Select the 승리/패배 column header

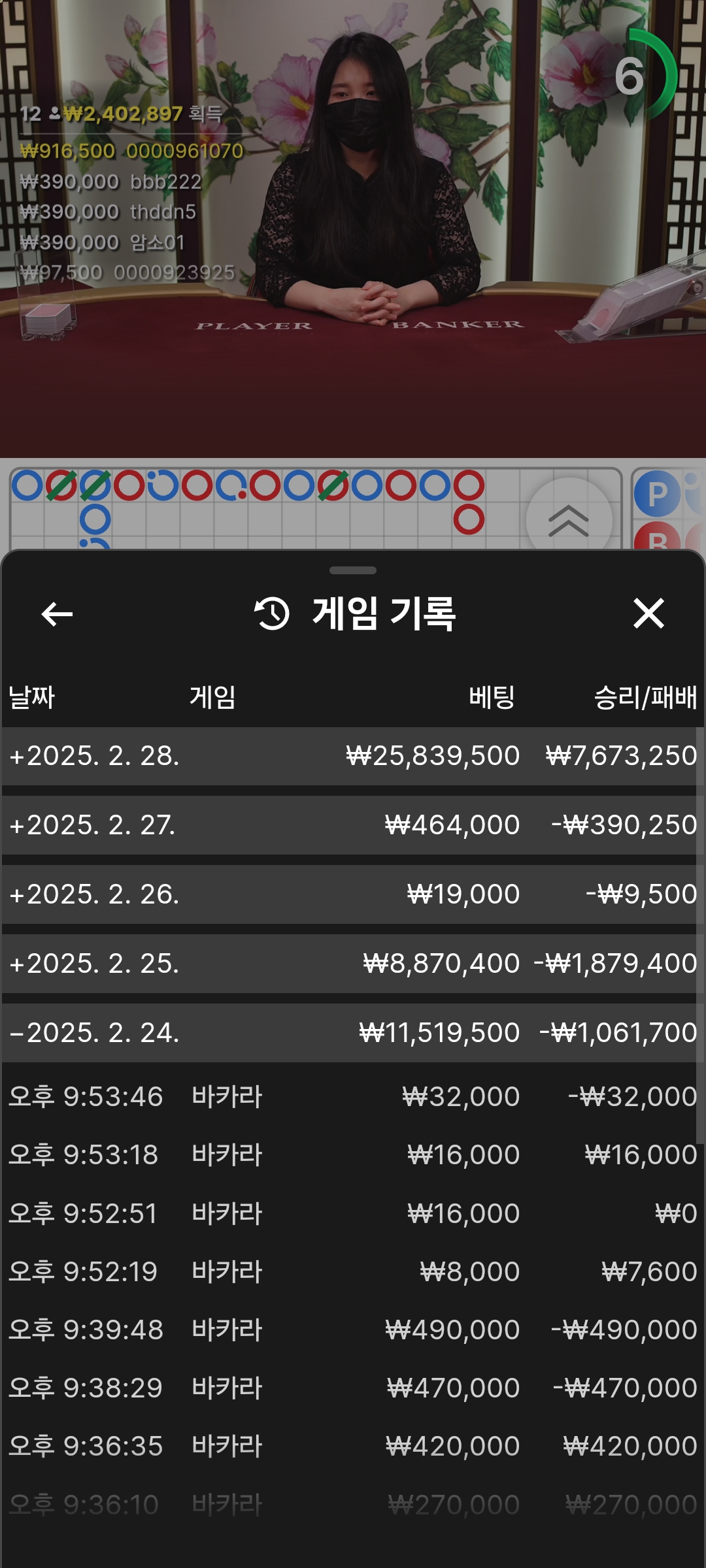click(645, 697)
